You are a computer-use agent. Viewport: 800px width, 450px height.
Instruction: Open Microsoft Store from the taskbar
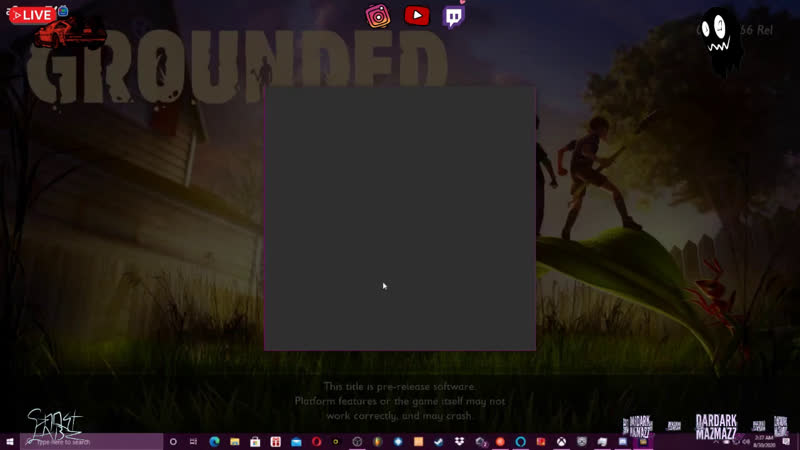pyautogui.click(x=255, y=442)
